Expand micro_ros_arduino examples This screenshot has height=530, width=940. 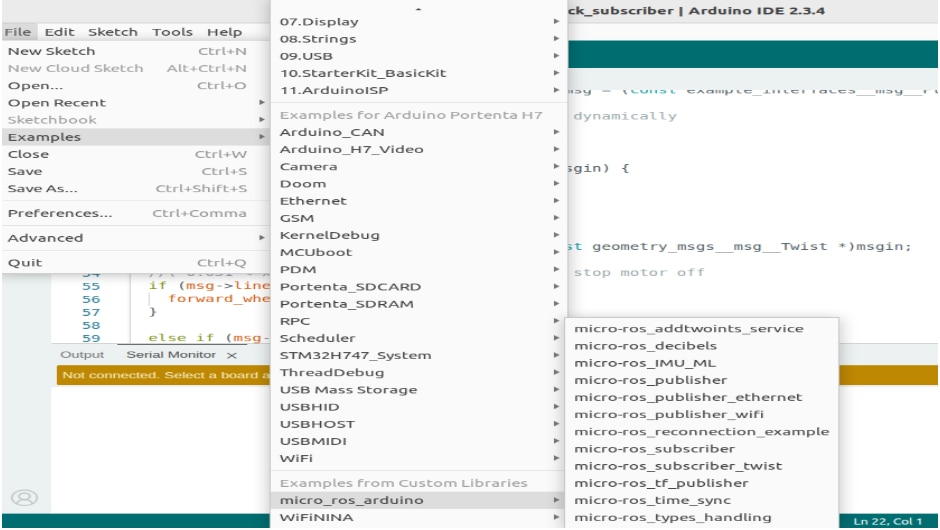tap(418, 500)
